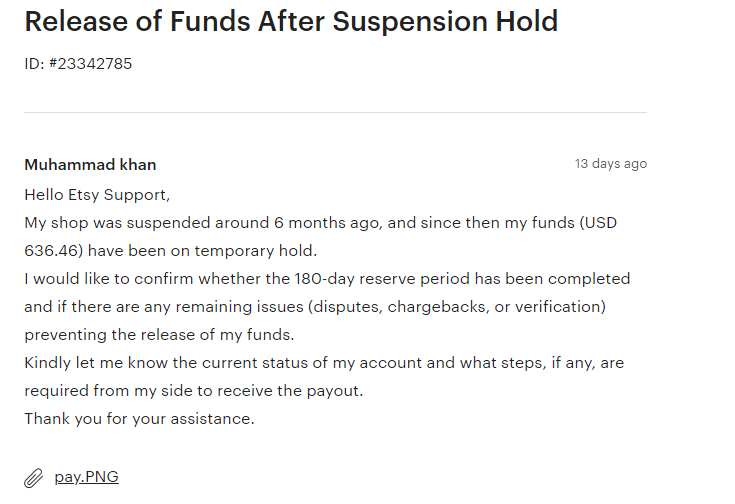Click the text preventing the release of my funds

pos(159,335)
